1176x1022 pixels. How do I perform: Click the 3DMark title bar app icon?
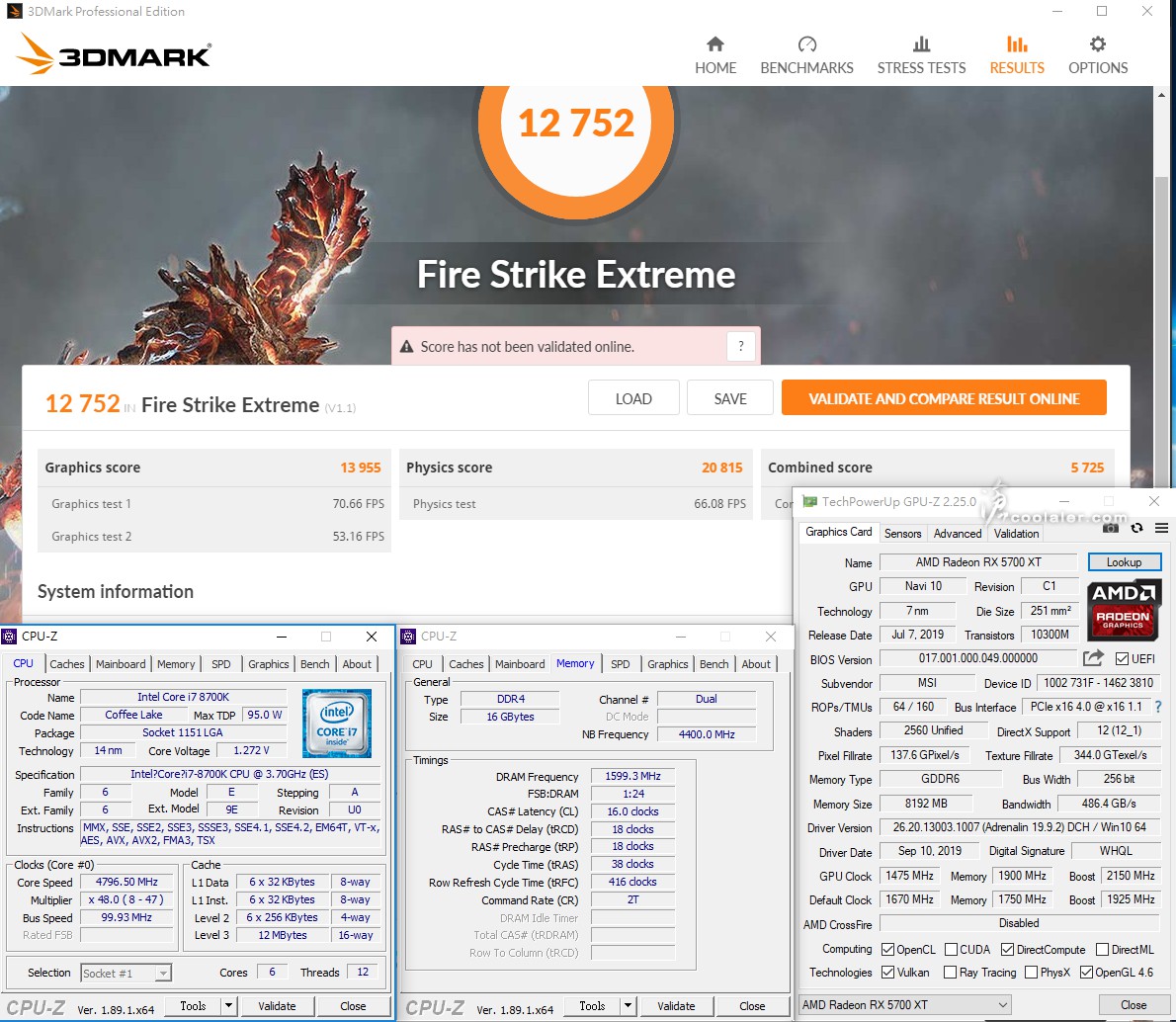(14, 11)
